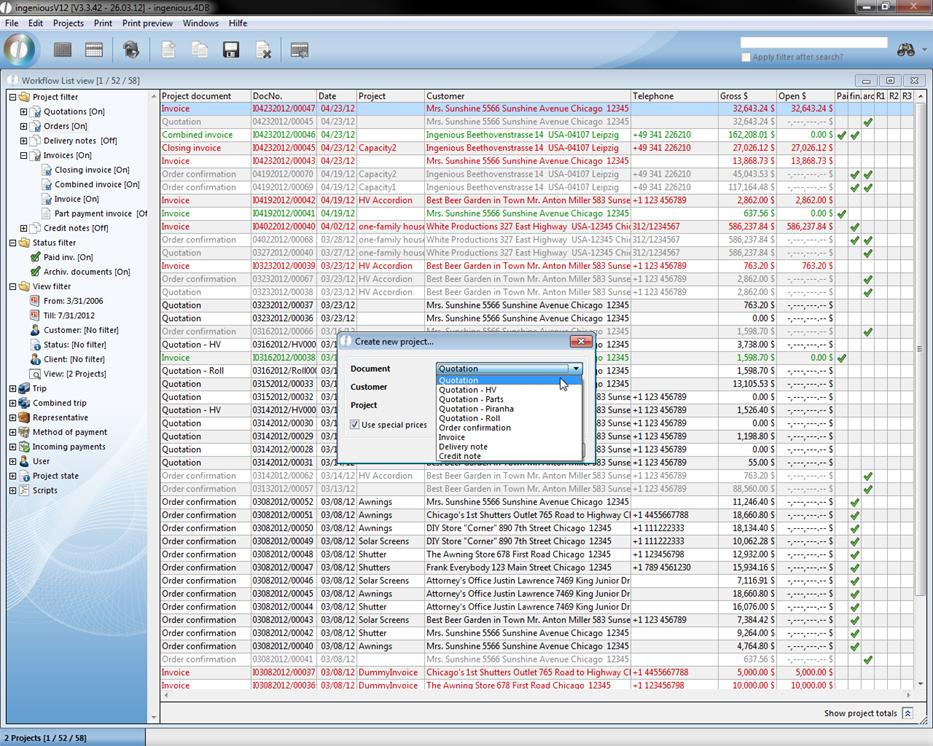Toggle Apply filter after search checkbox
The width and height of the screenshot is (933, 746).
pyautogui.click(x=746, y=57)
